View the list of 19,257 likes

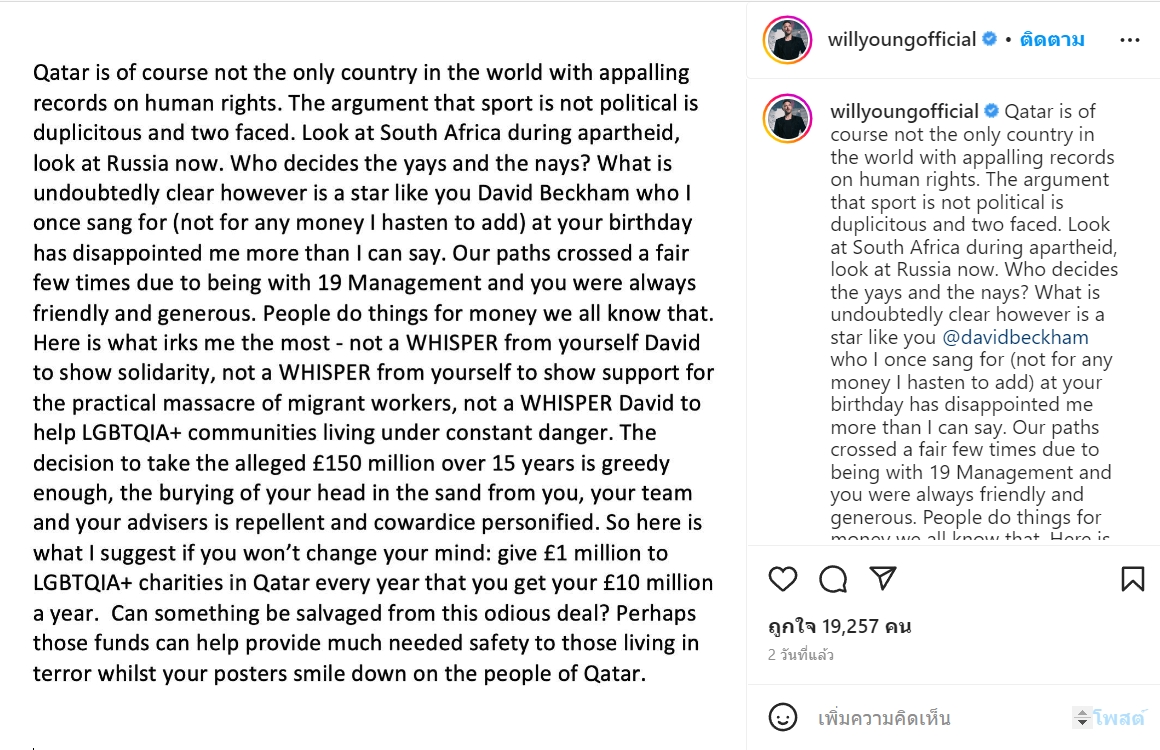tap(840, 627)
